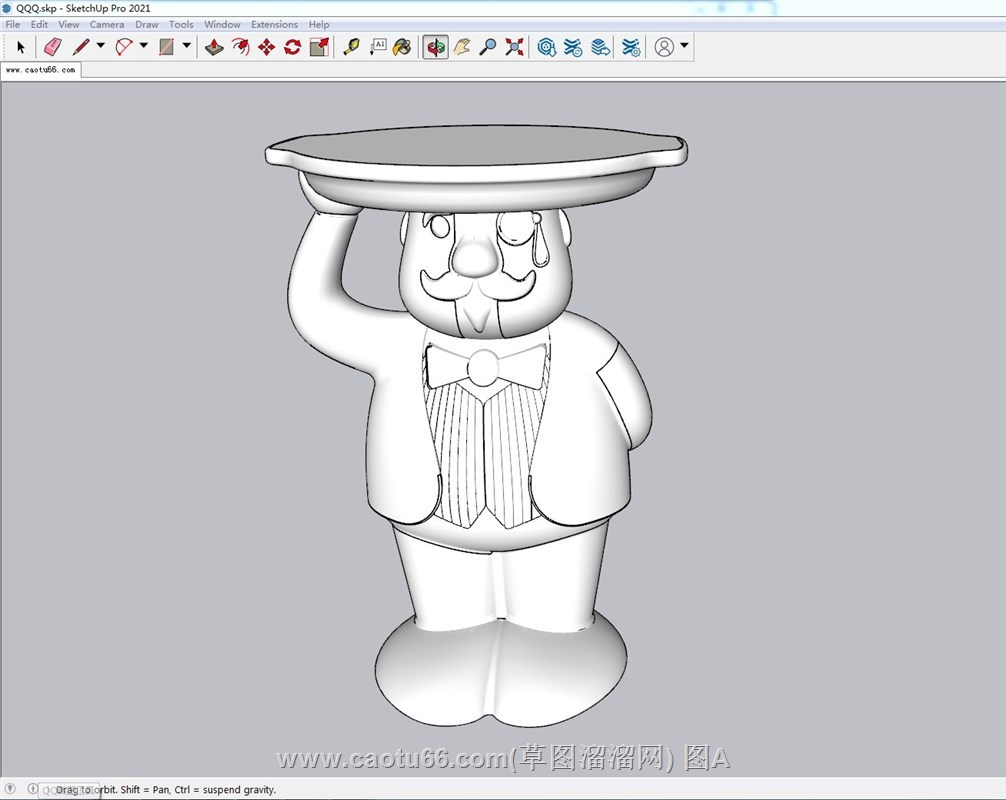
Task: Open the Camera menu
Action: point(107,24)
